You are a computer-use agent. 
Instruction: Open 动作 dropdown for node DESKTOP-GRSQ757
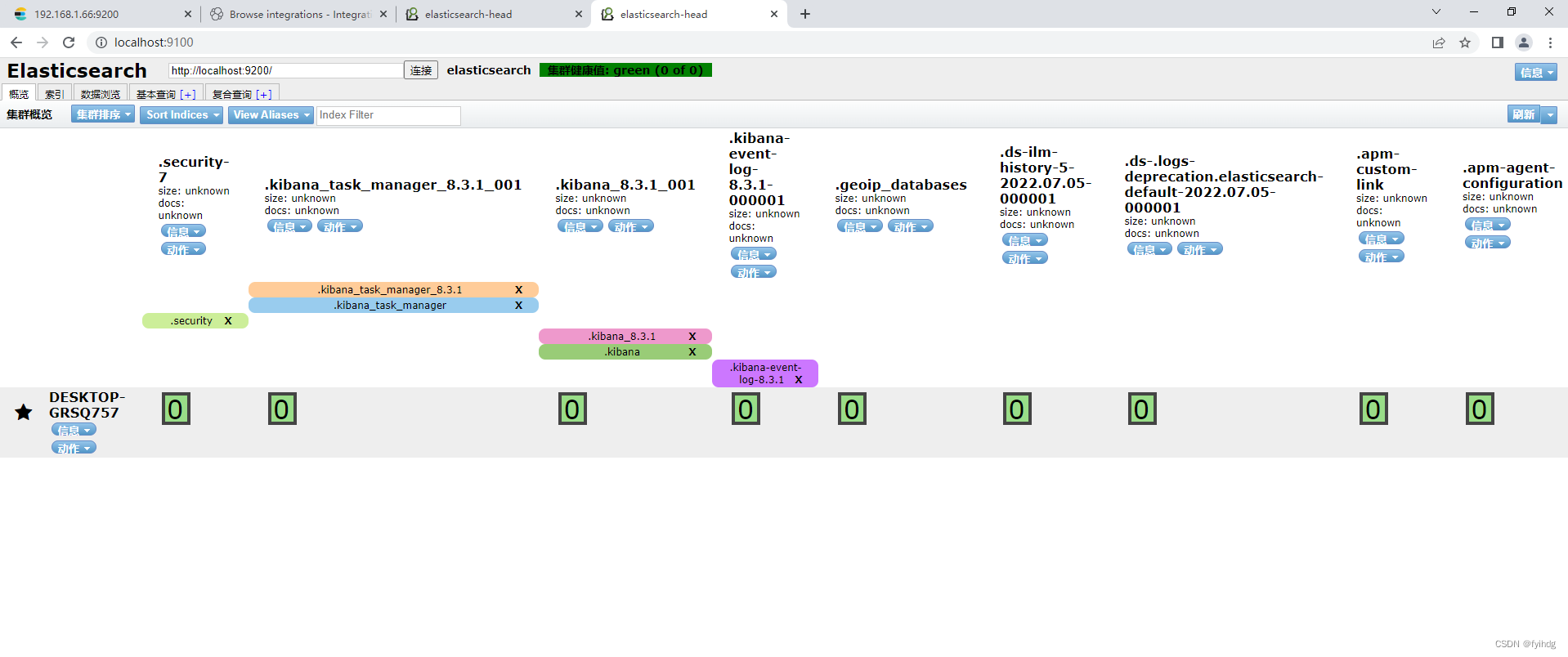[x=74, y=448]
